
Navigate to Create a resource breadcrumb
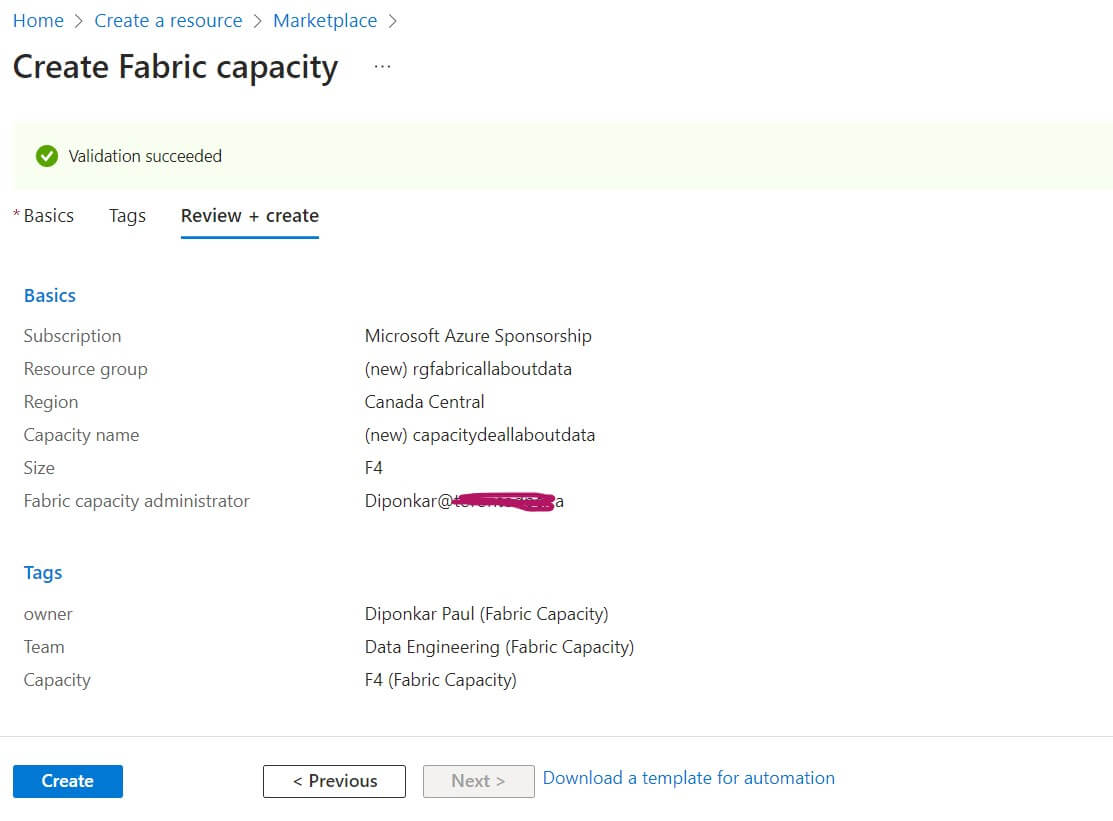pyautogui.click(x=168, y=21)
